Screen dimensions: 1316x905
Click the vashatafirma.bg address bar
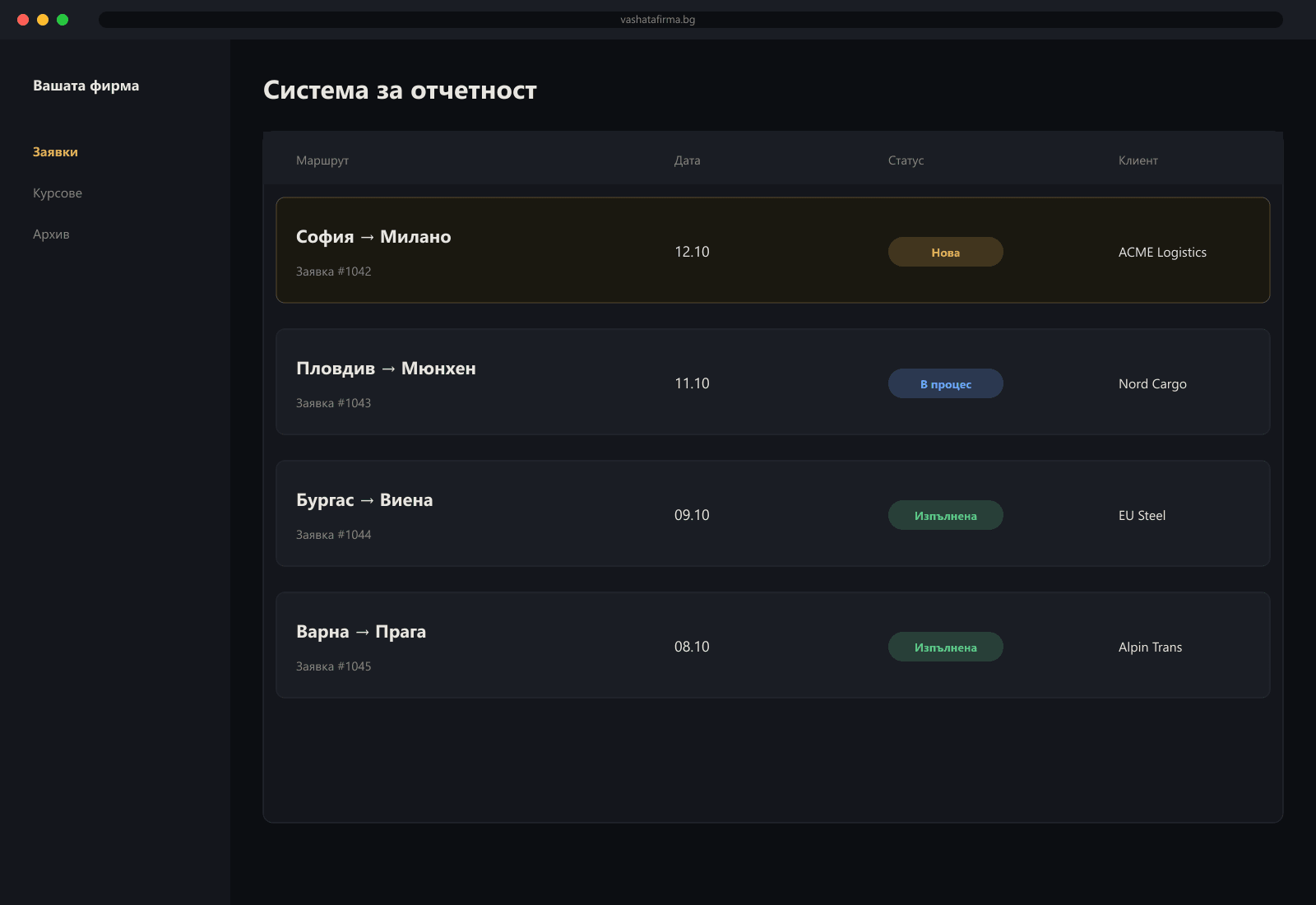click(691, 20)
